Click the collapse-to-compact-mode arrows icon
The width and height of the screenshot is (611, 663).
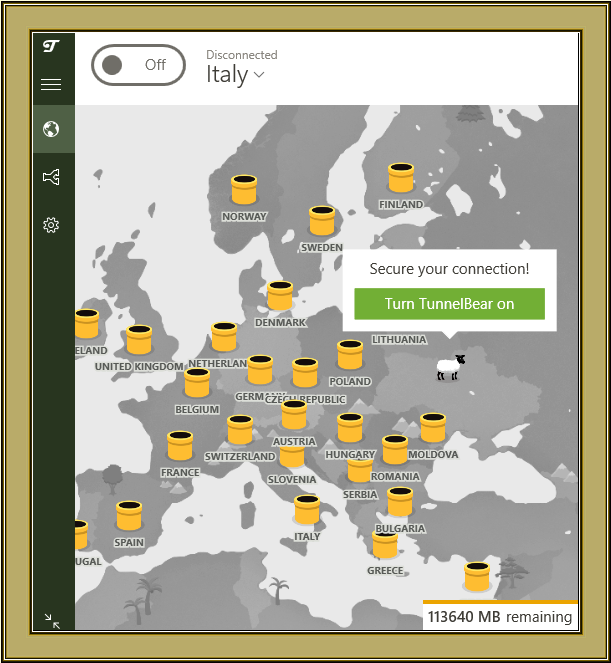point(52,621)
